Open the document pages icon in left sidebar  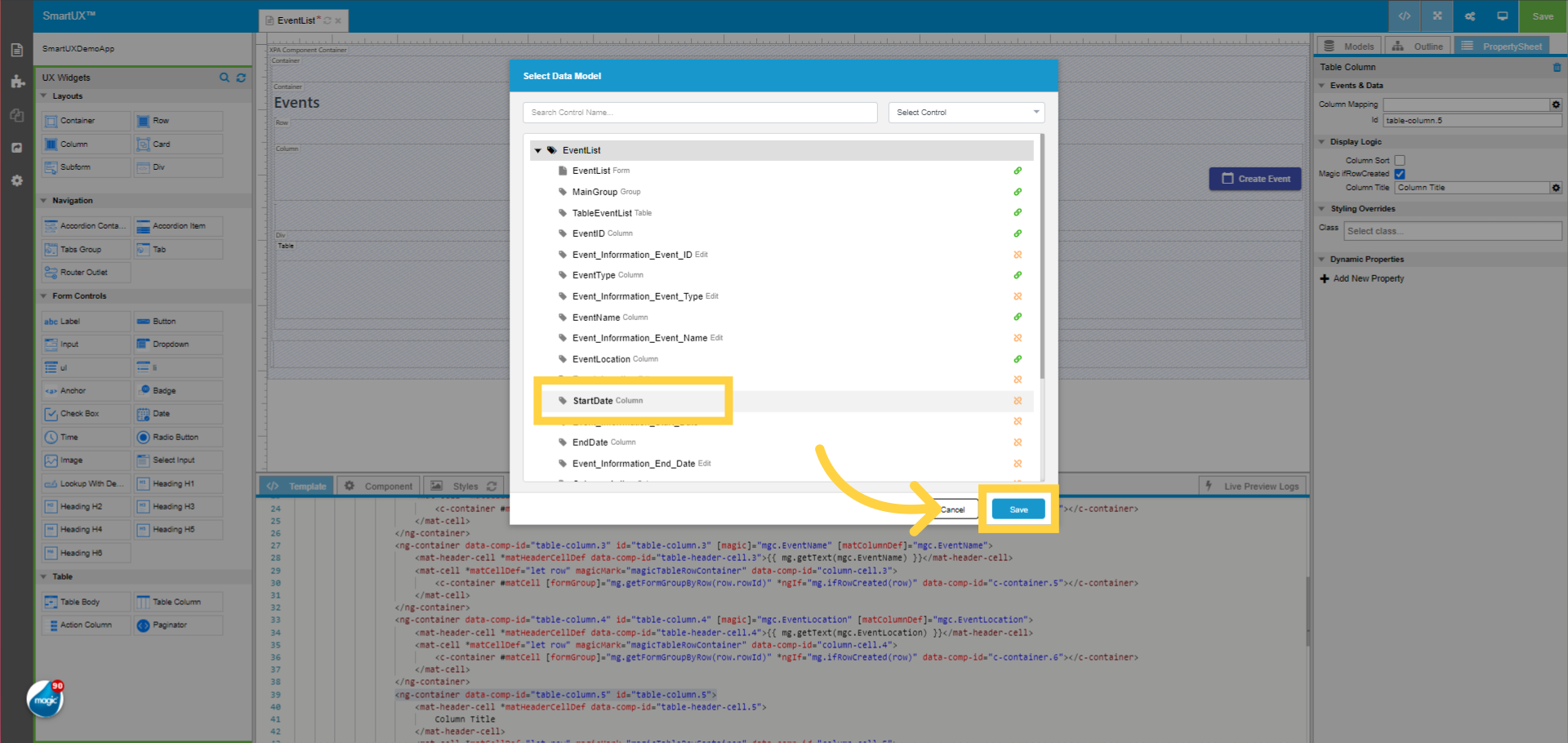point(16,50)
